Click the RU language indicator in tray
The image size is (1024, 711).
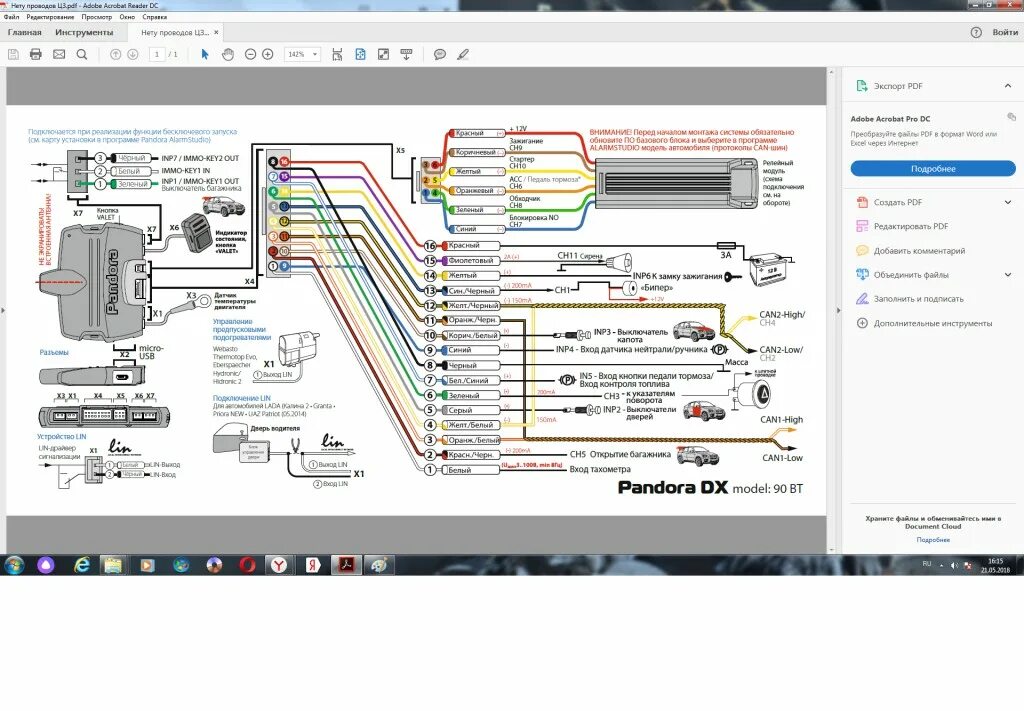click(x=927, y=563)
